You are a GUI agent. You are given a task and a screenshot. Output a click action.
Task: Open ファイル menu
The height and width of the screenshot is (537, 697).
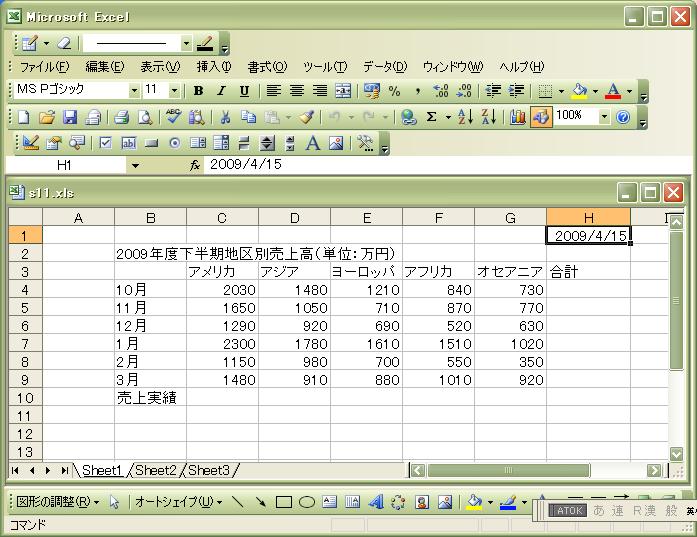click(x=45, y=67)
